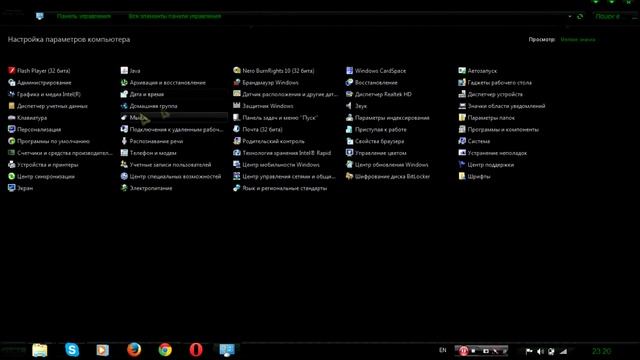
Task: Open Язык и региональные стандарты
Action: (x=284, y=189)
